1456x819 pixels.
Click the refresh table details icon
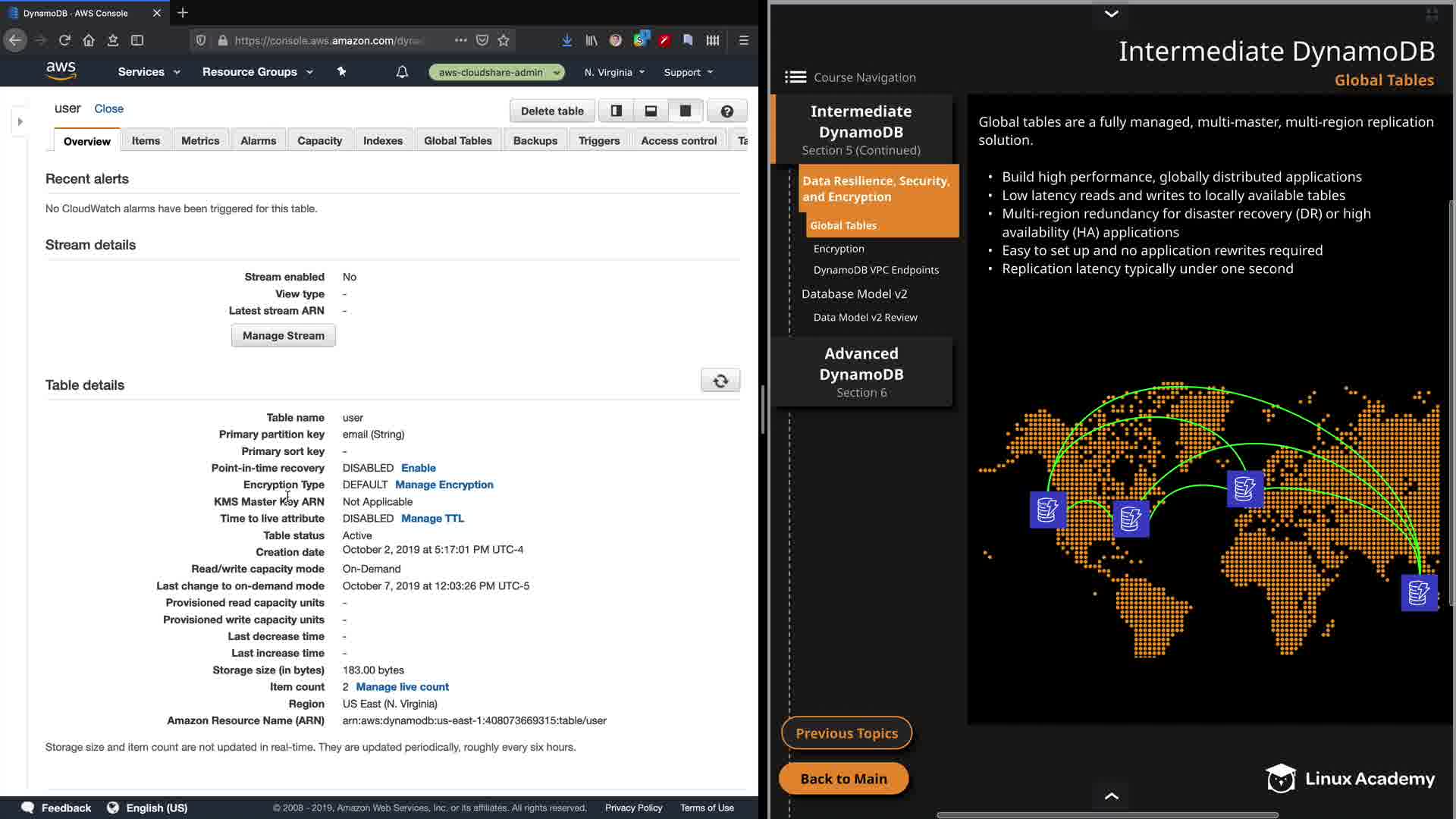(720, 381)
